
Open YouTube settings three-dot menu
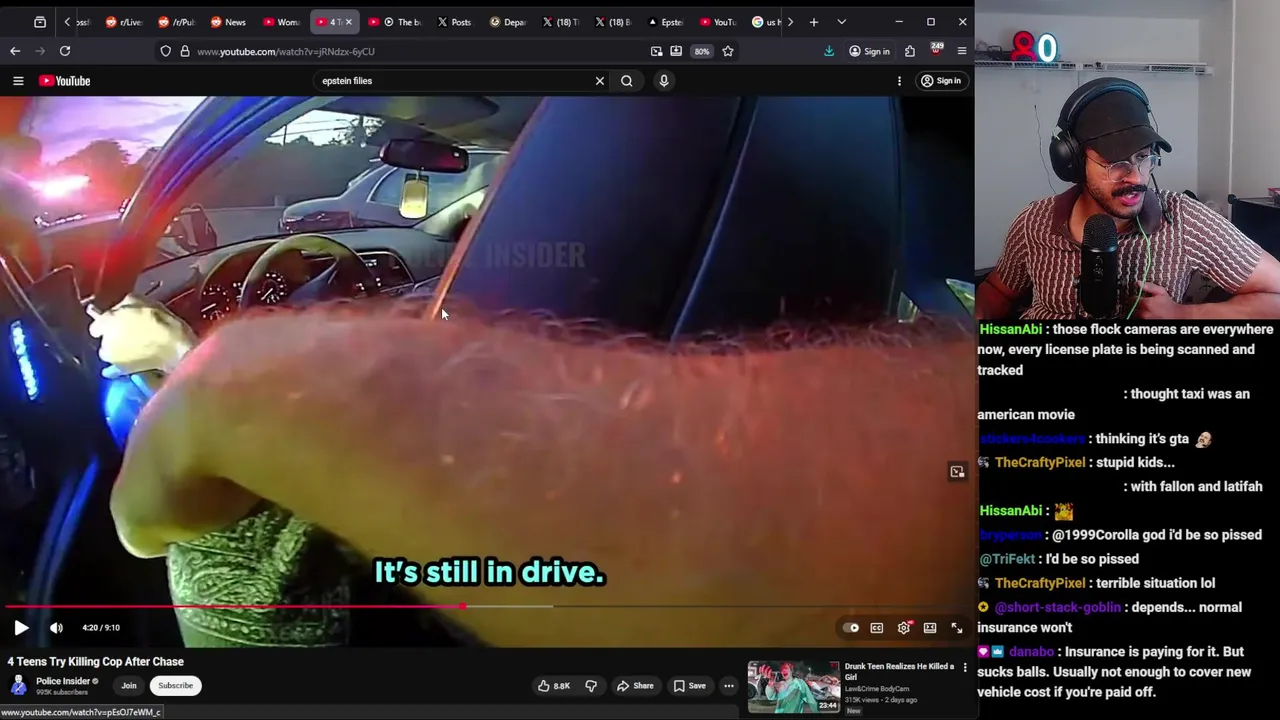point(899,81)
